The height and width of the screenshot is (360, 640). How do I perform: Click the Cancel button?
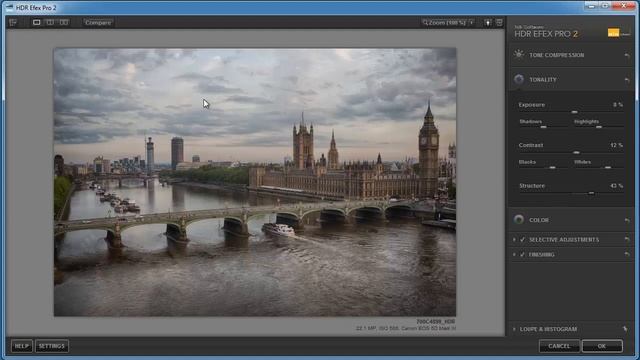559,346
